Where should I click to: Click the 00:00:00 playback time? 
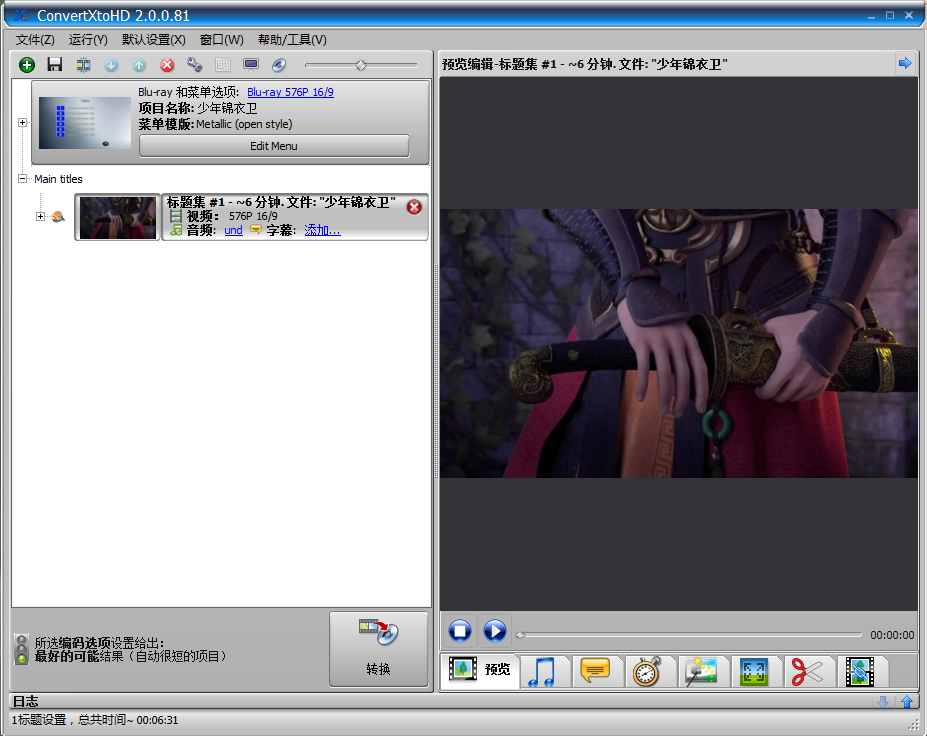click(x=892, y=635)
